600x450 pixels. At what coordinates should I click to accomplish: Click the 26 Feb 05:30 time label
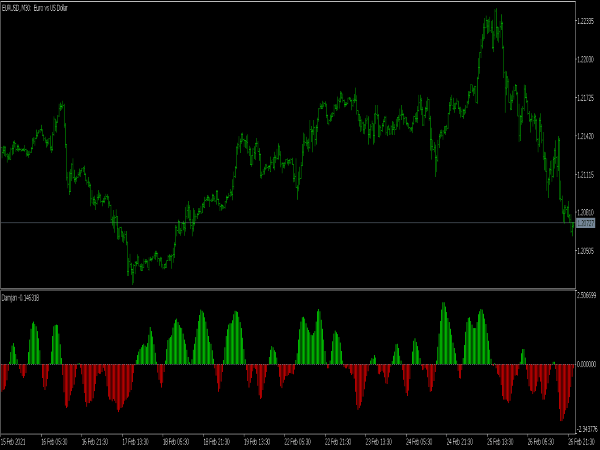(541, 442)
